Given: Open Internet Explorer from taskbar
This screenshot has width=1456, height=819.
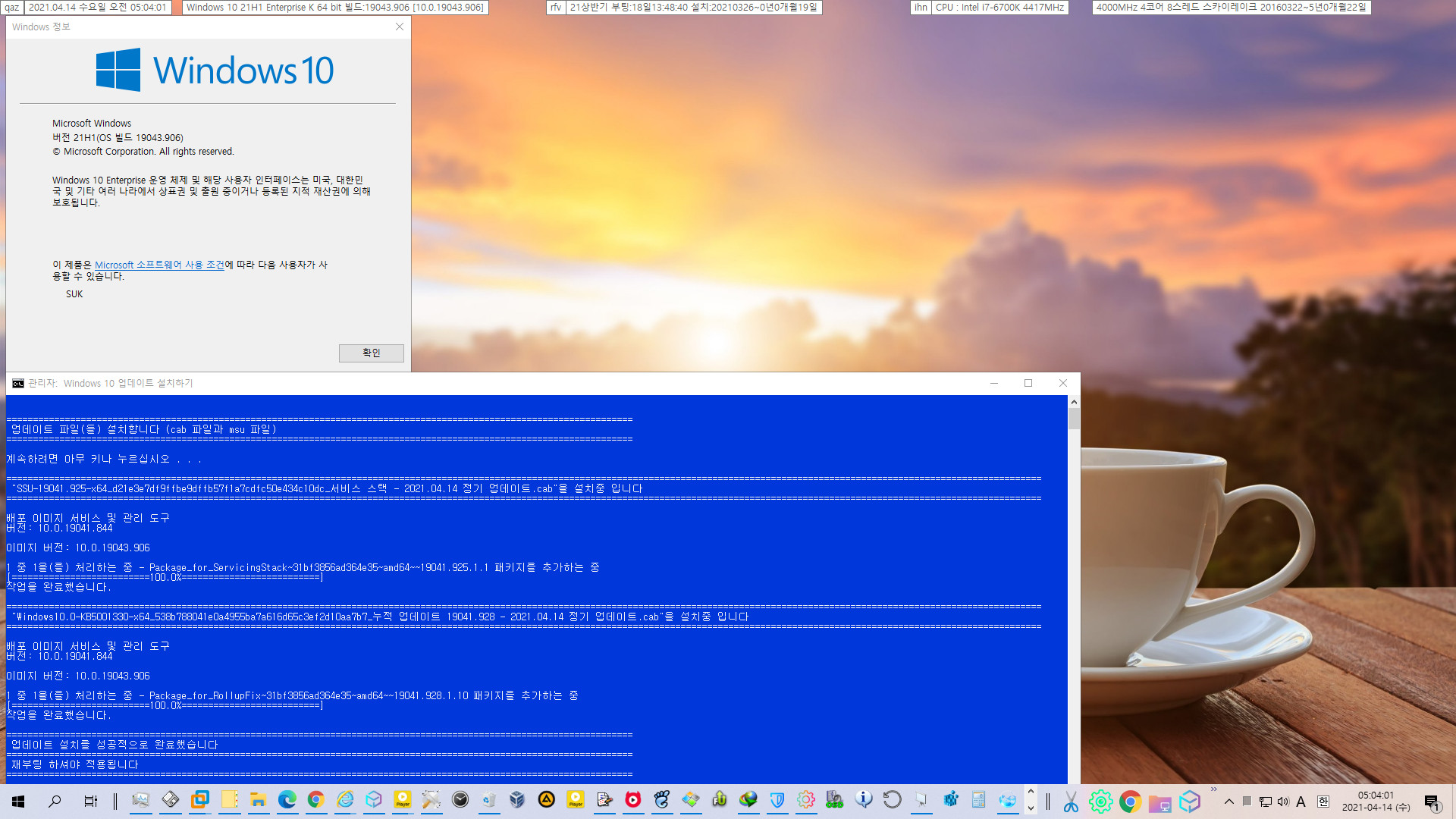Looking at the screenshot, I should 345,799.
